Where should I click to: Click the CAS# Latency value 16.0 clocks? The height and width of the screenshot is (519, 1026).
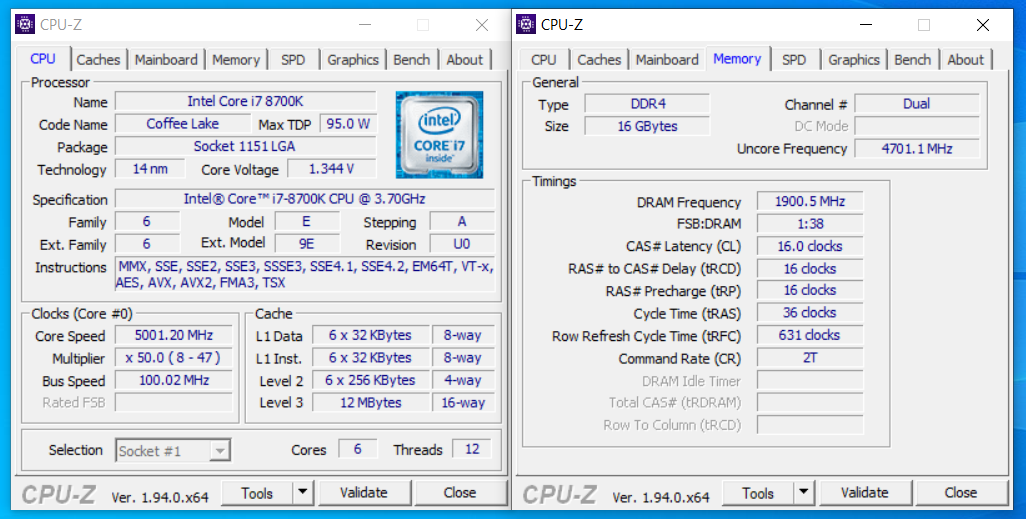[810, 246]
